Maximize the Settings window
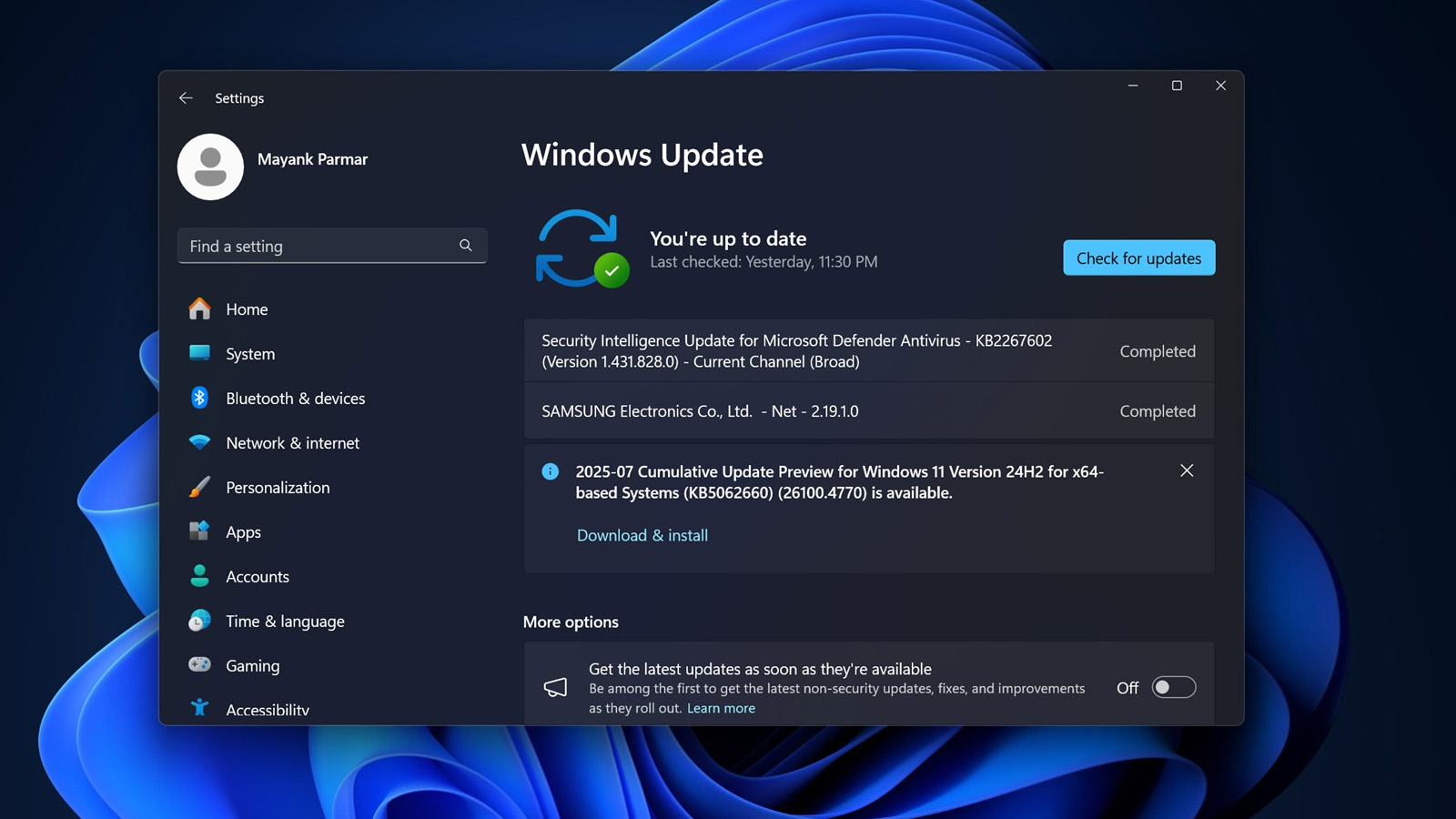Screen dimensions: 1456x819 tap(1177, 86)
